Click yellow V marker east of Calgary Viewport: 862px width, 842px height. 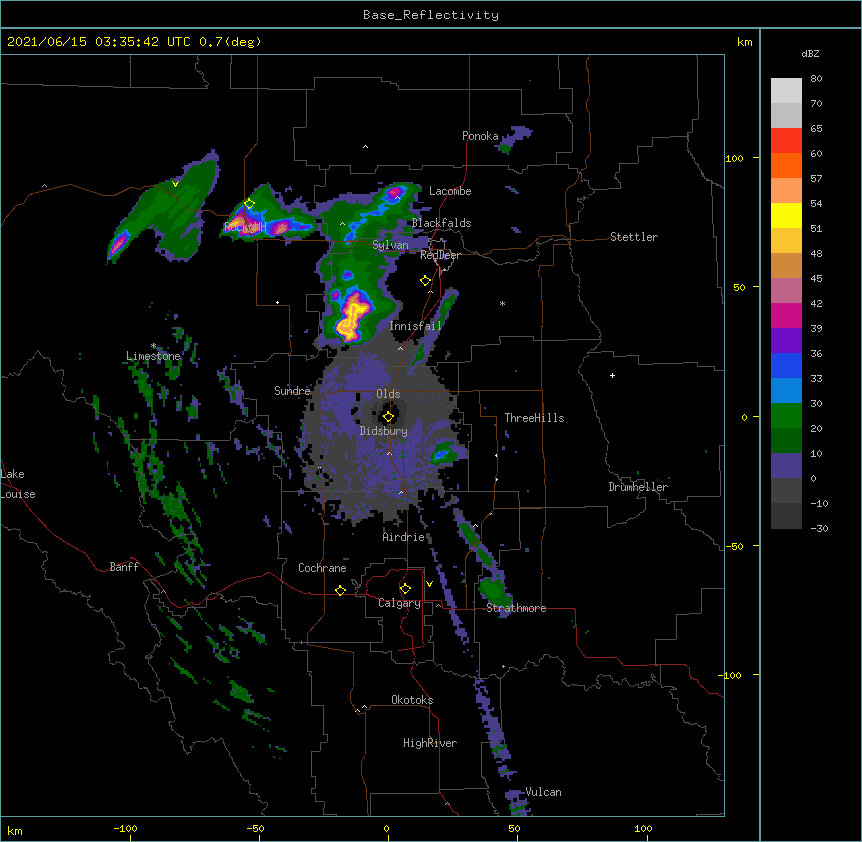tap(429, 584)
